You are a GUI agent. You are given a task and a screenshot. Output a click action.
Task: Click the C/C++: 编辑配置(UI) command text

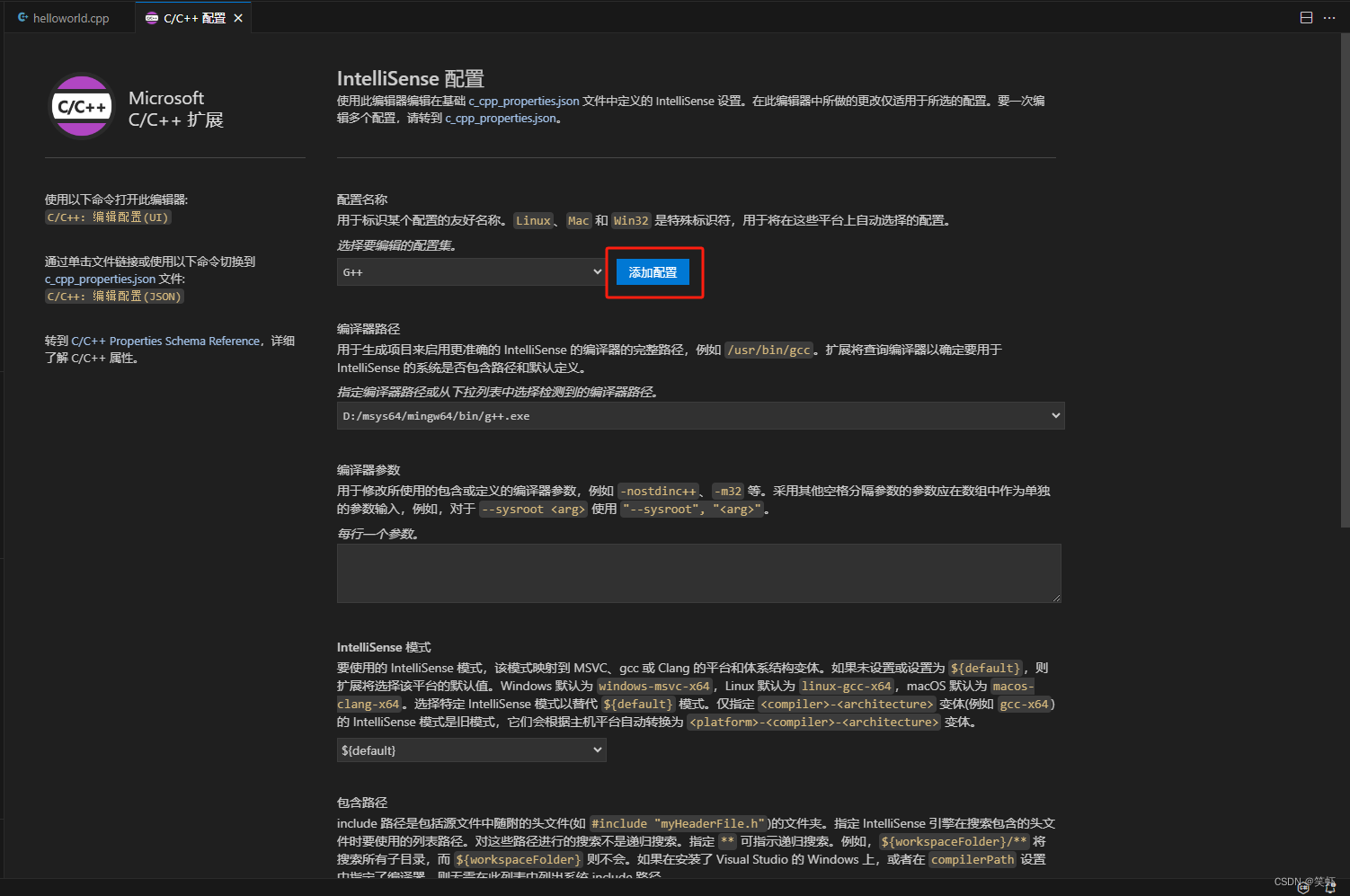108,217
